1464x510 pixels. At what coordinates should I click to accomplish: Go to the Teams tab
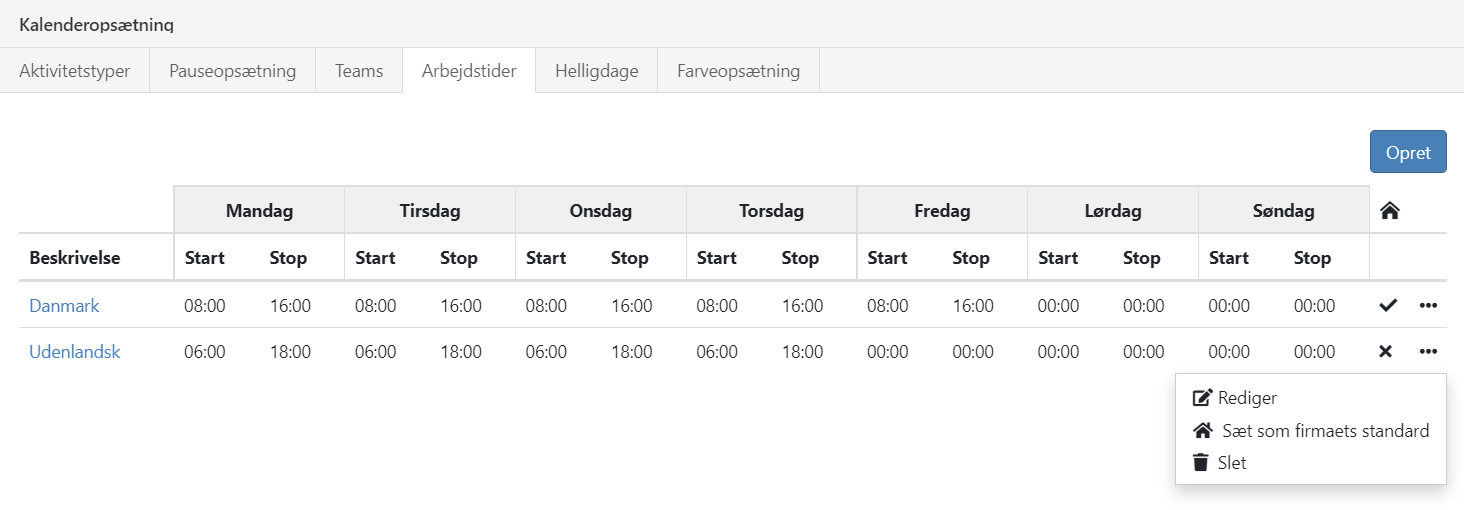(x=359, y=71)
